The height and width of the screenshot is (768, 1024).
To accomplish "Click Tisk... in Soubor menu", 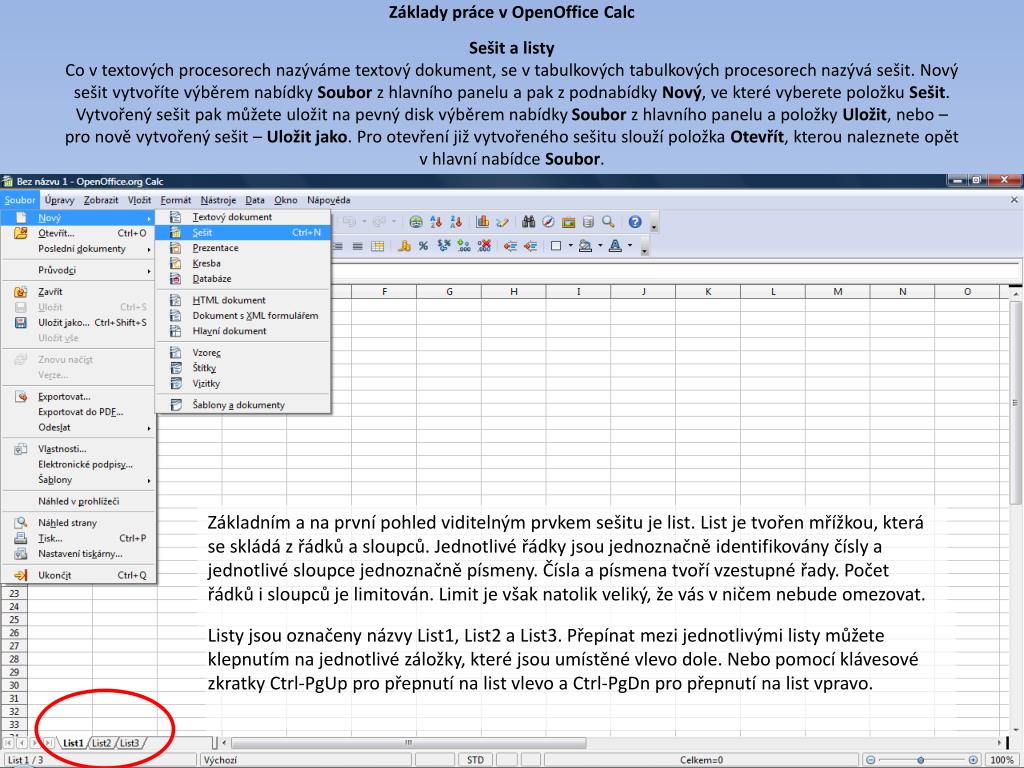I will (78, 538).
